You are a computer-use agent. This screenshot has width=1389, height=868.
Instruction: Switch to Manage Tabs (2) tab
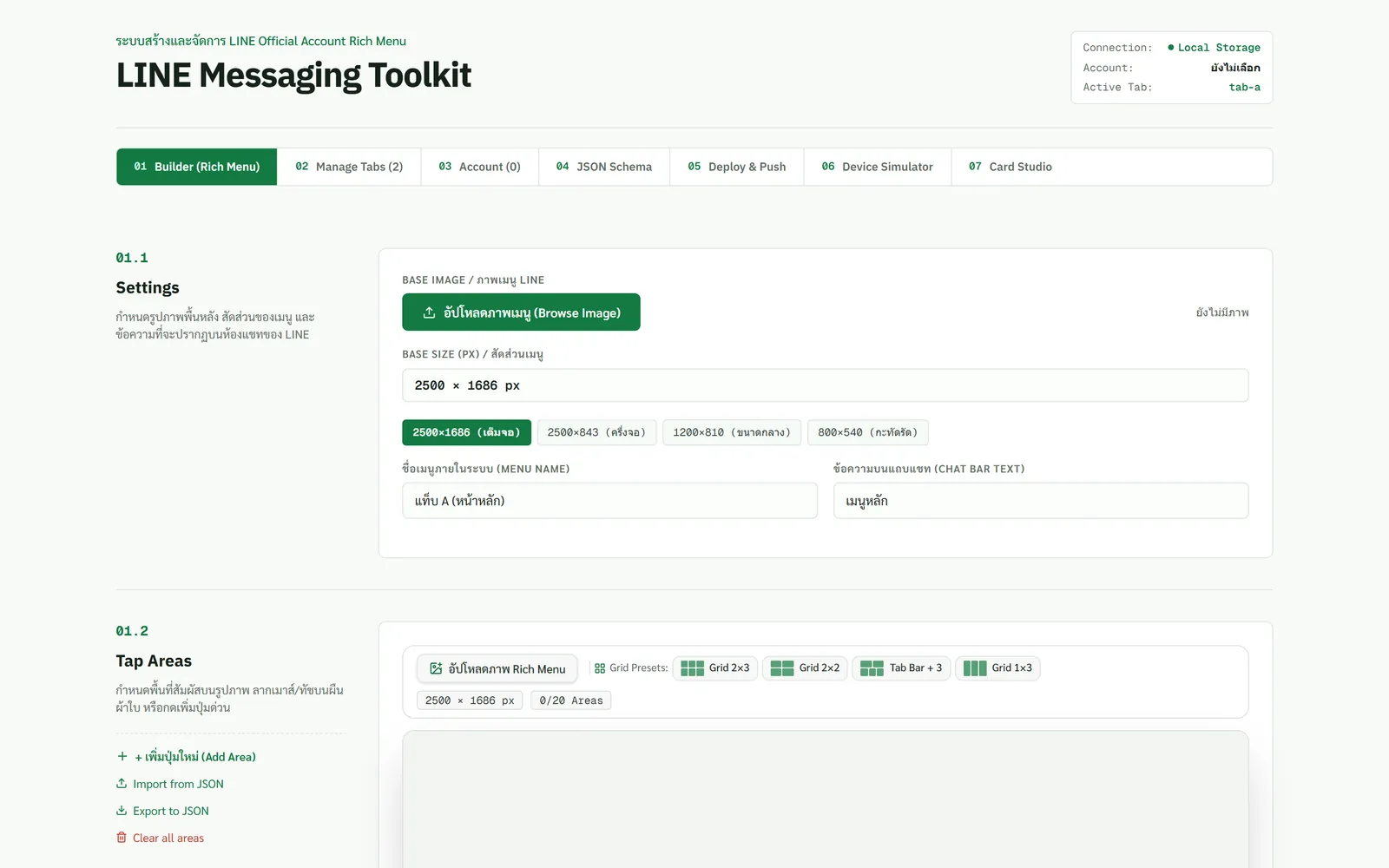click(349, 167)
